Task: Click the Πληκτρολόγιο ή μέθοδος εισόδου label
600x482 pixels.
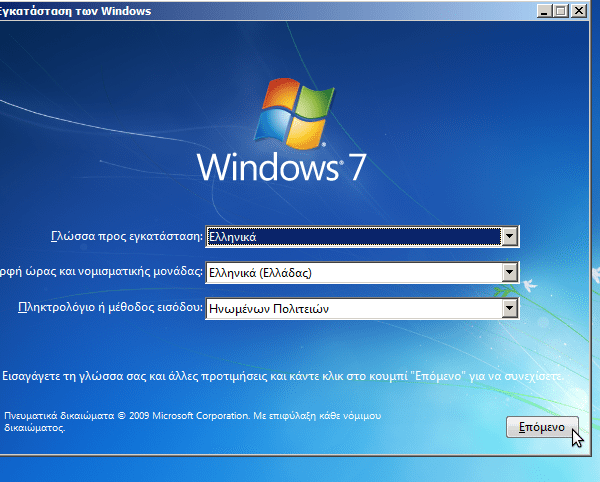Action: coord(111,308)
